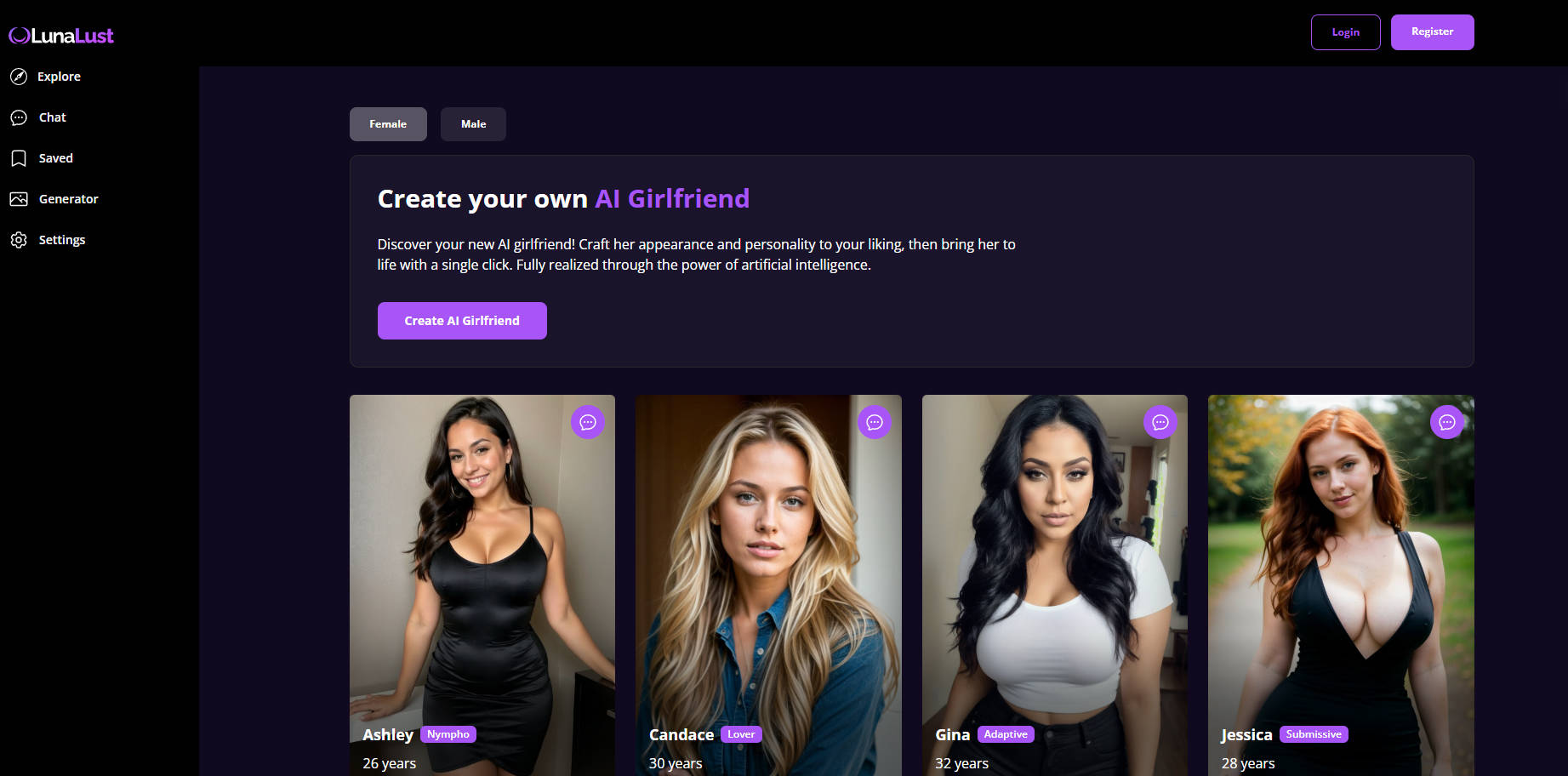Start chat with Ashley via chat icon

click(588, 422)
